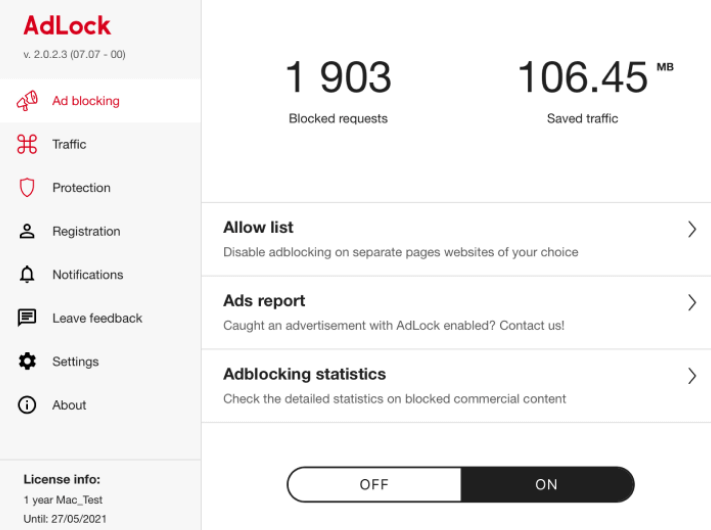The height and width of the screenshot is (530, 711).
Task: Click the blocked requests counter 1 903
Action: (338, 79)
